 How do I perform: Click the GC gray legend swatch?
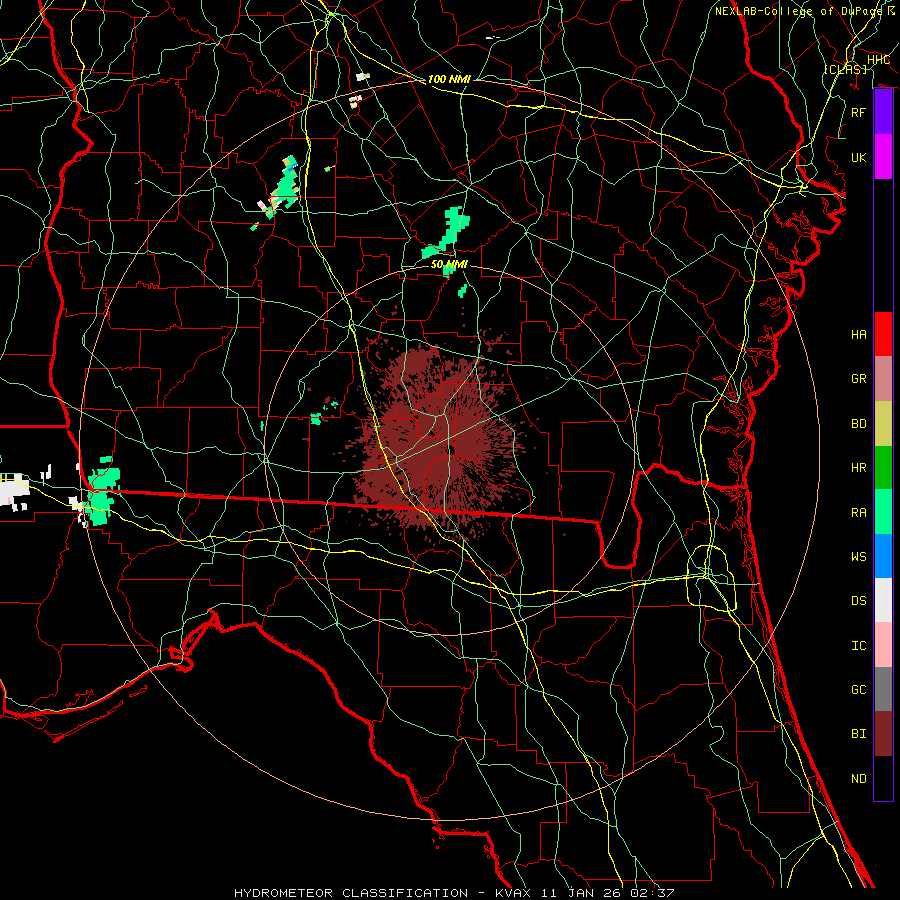883,689
